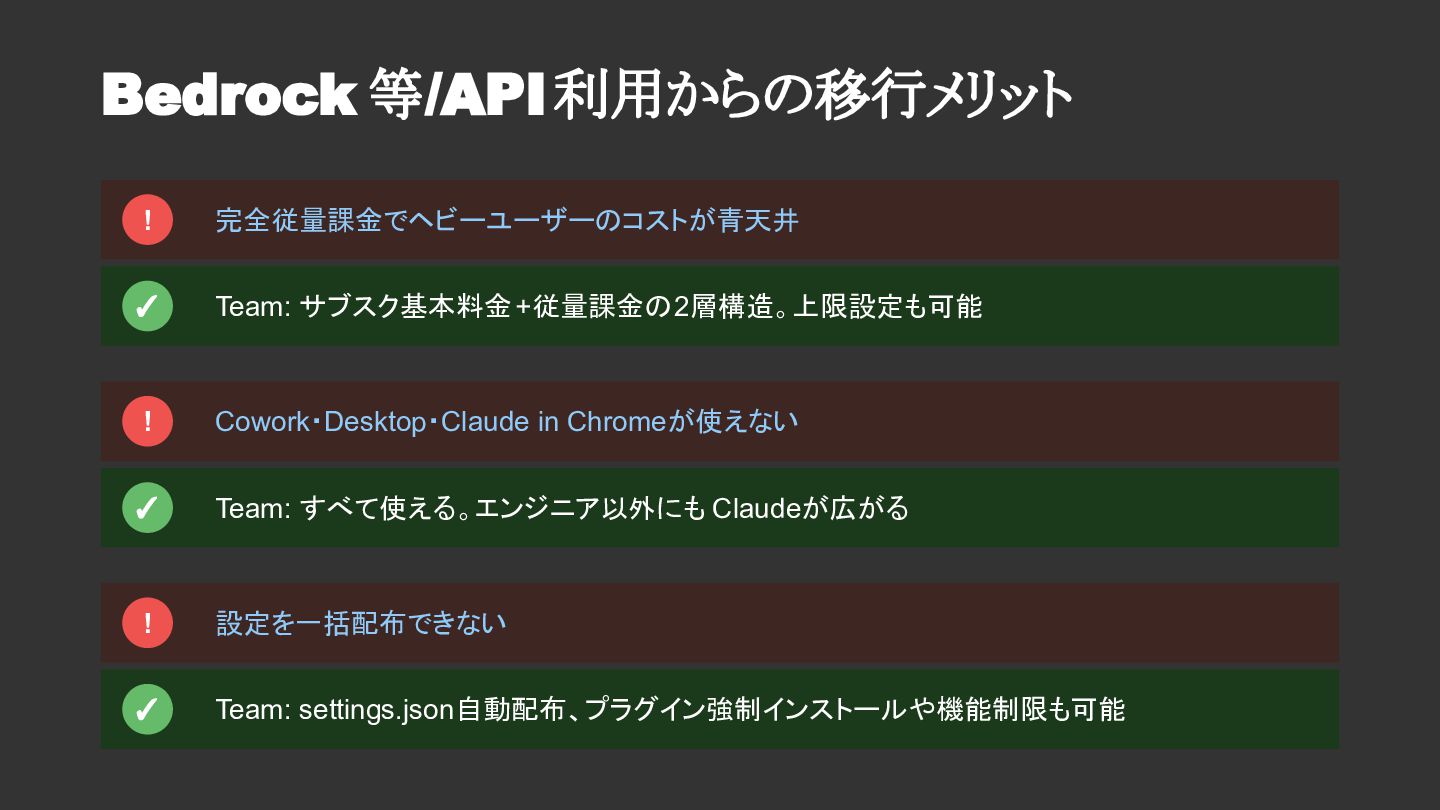Click the red alert icon beside Cowork・Desktop
This screenshot has height=810, width=1440.
tap(147, 421)
